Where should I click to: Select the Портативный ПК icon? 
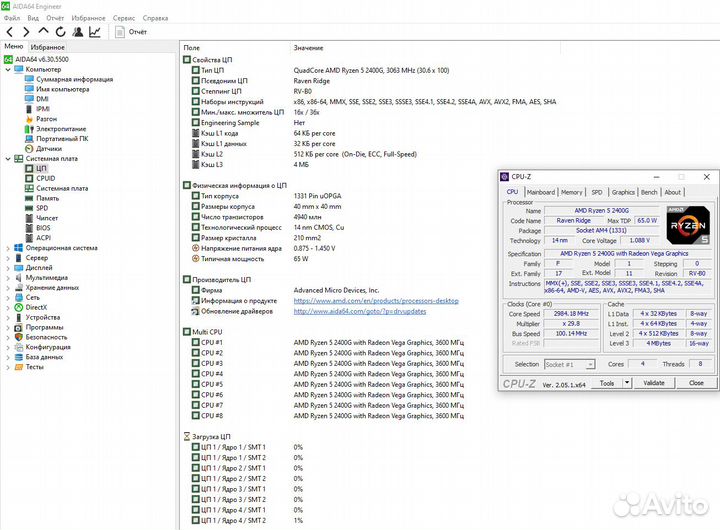(29, 139)
